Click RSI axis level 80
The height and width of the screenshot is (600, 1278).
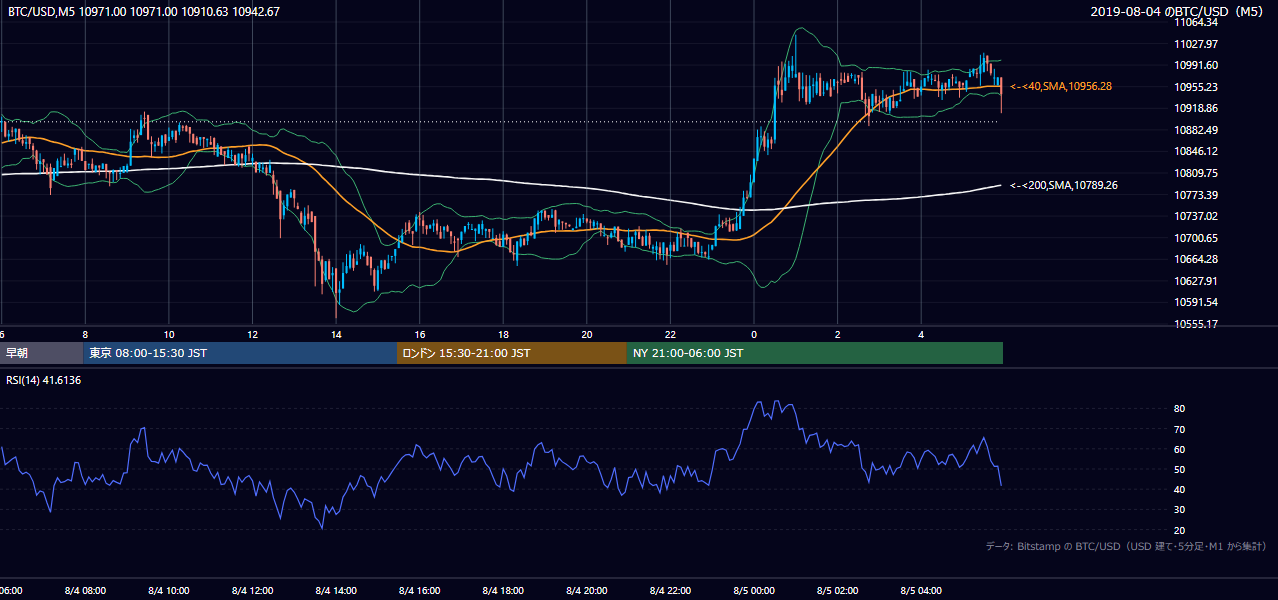(x=1180, y=409)
